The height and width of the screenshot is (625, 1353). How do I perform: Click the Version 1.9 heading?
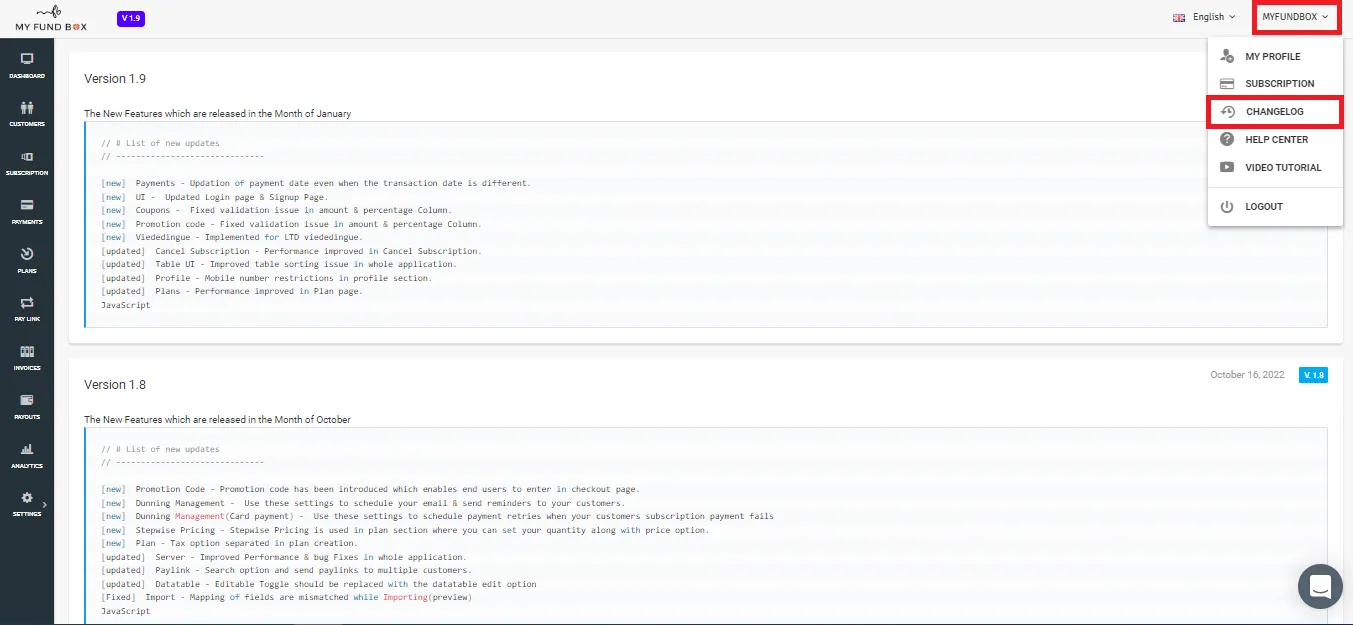point(115,78)
